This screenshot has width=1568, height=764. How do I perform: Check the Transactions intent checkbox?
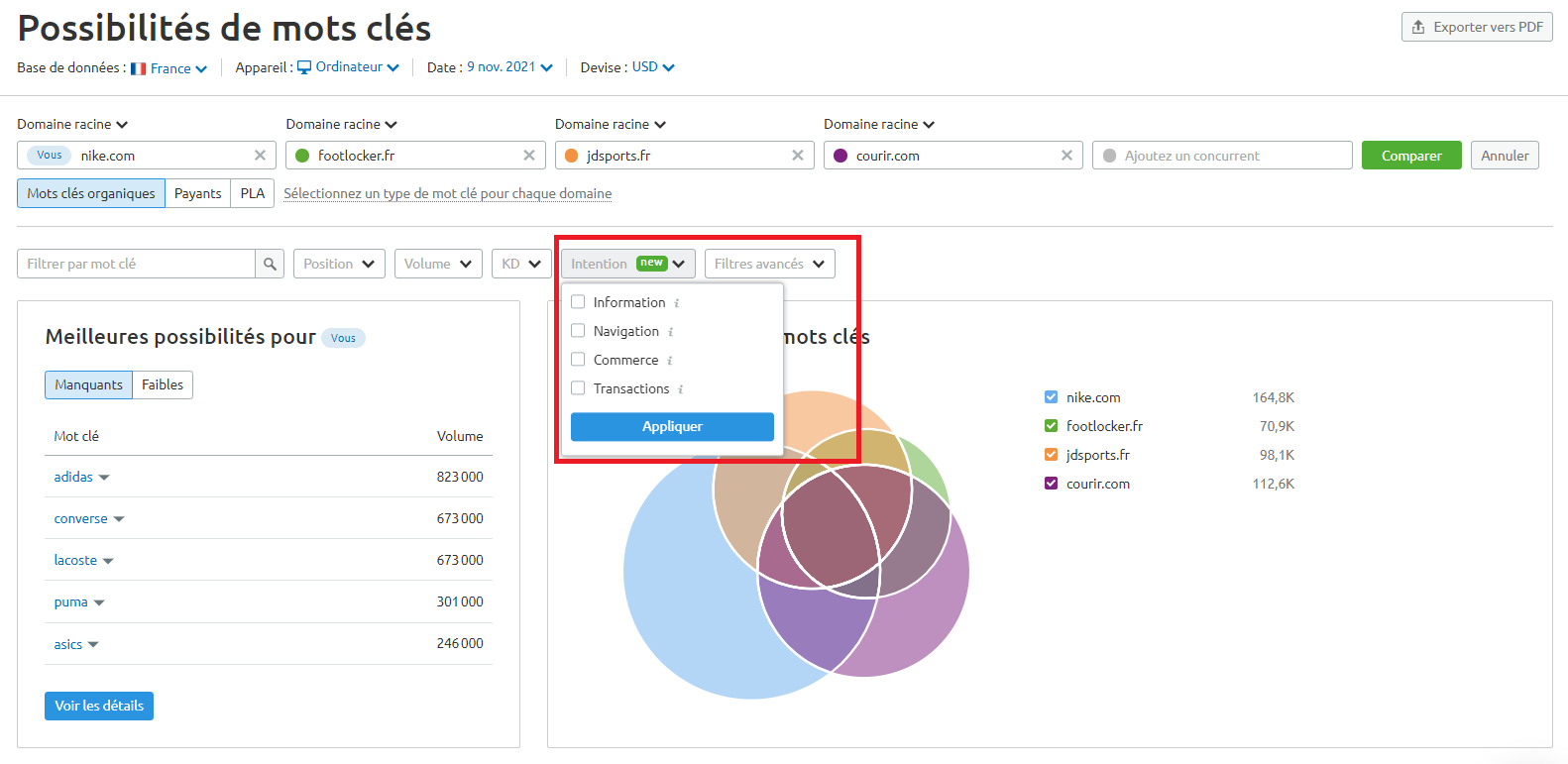[578, 388]
